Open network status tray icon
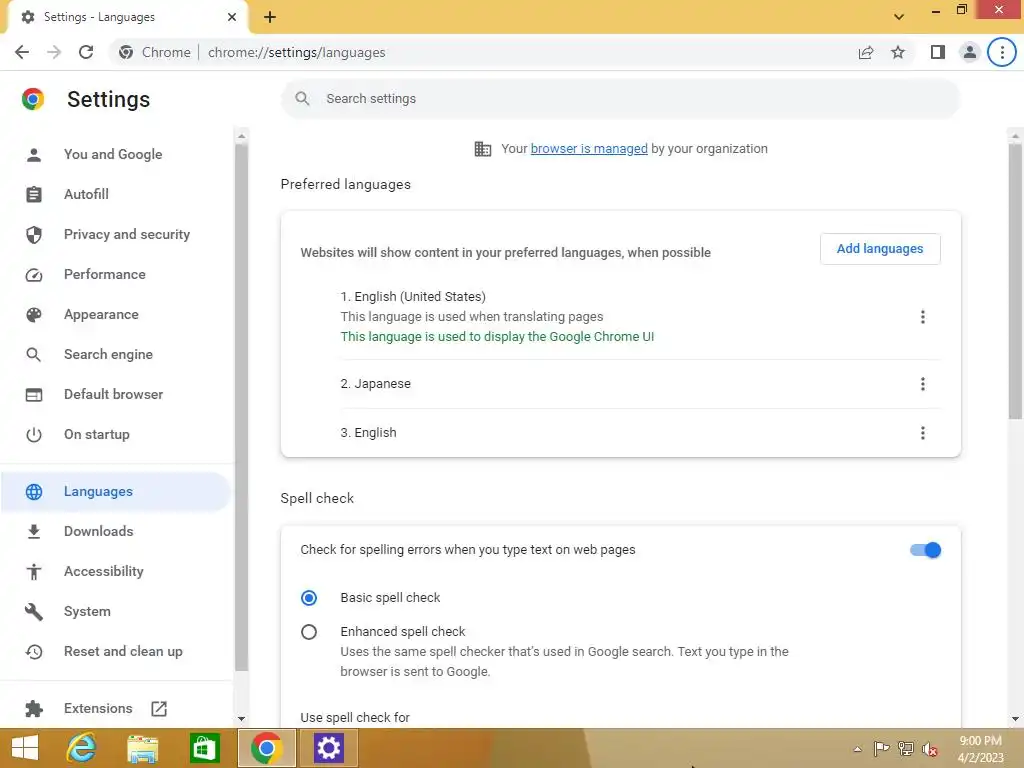The height and width of the screenshot is (768, 1024). click(906, 749)
